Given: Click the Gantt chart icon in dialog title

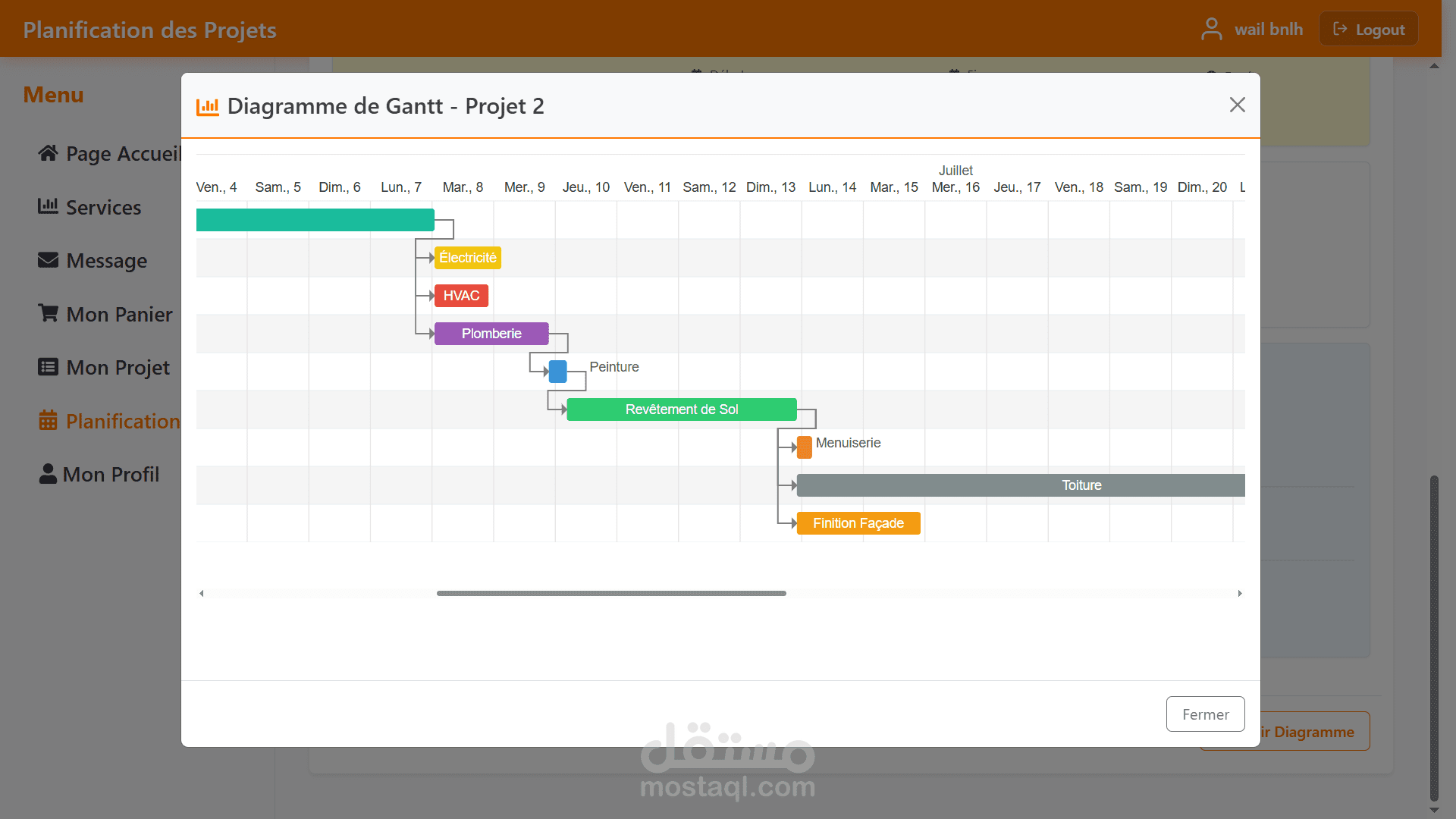Looking at the screenshot, I should click(207, 107).
